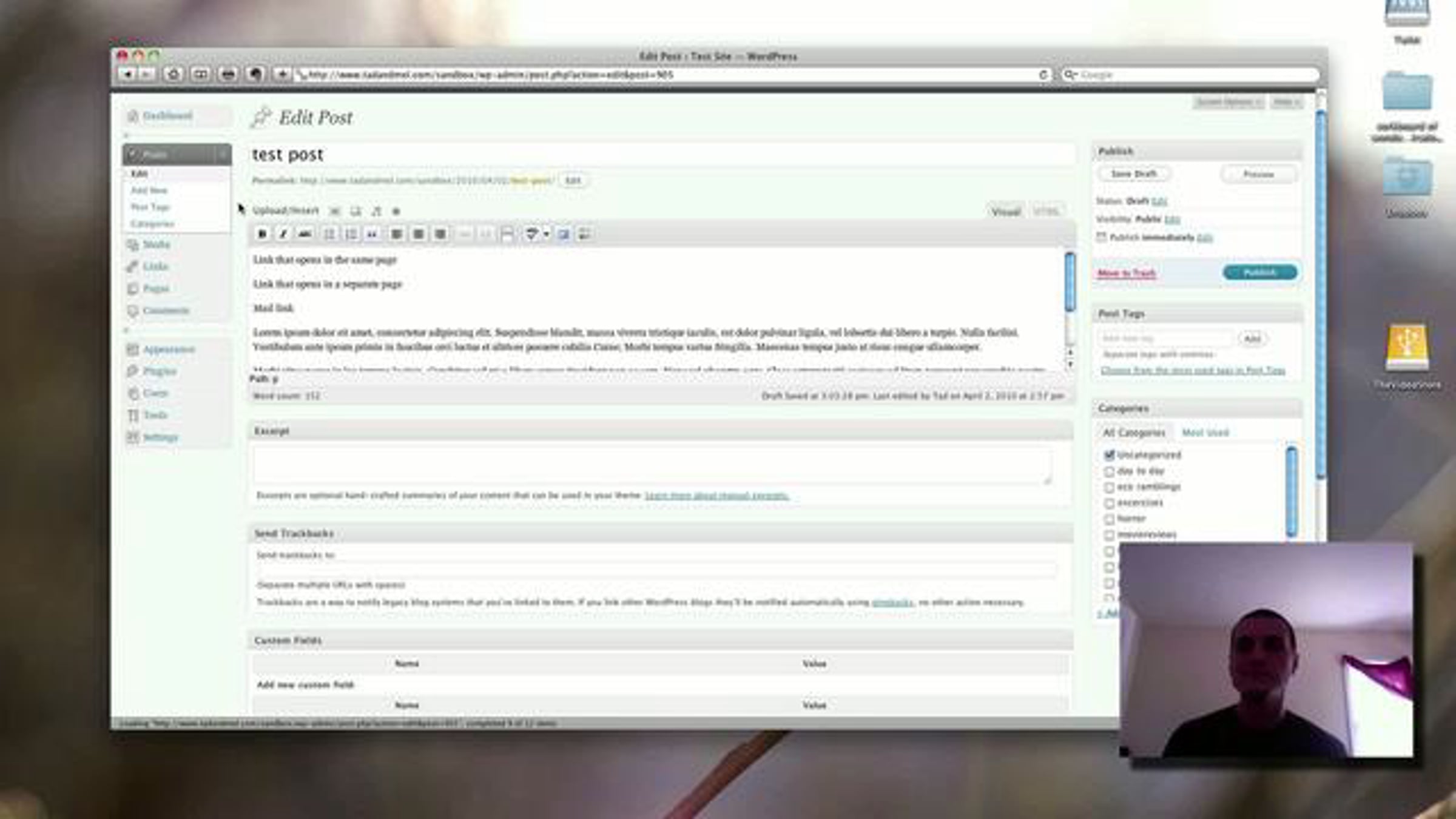Click the Move to Trash link

(1127, 273)
